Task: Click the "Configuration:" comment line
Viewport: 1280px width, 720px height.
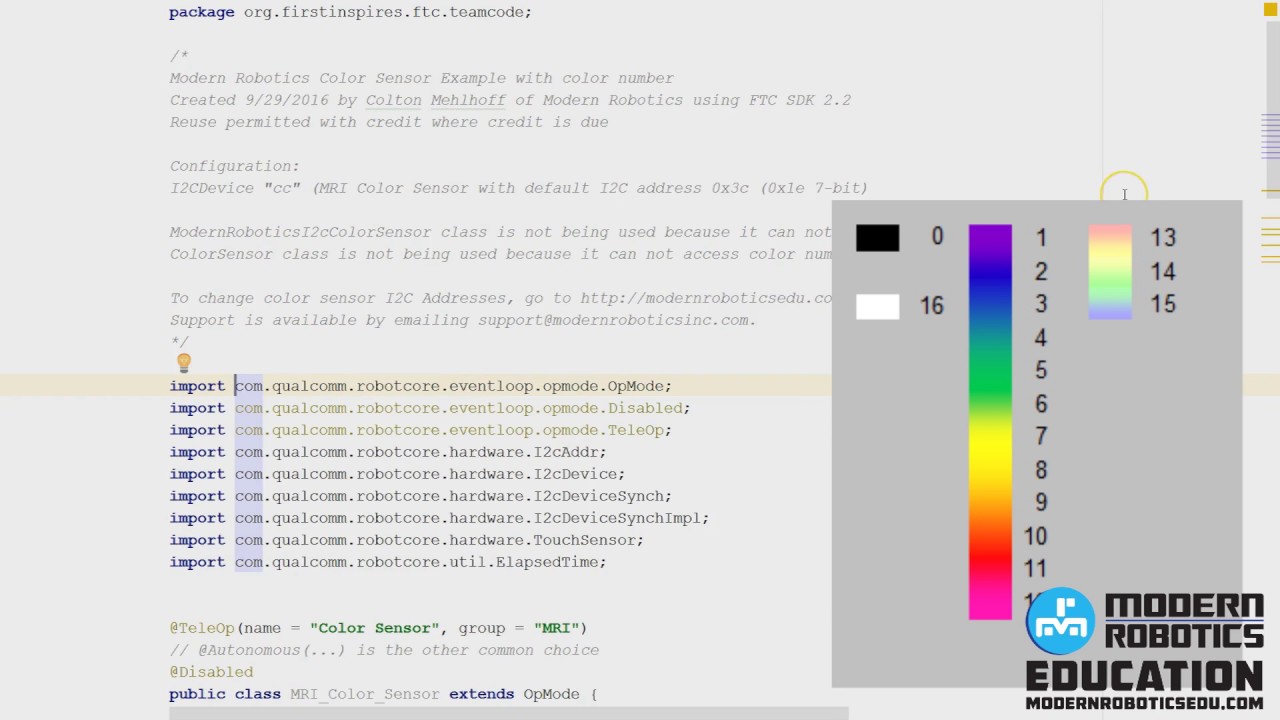Action: [234, 166]
